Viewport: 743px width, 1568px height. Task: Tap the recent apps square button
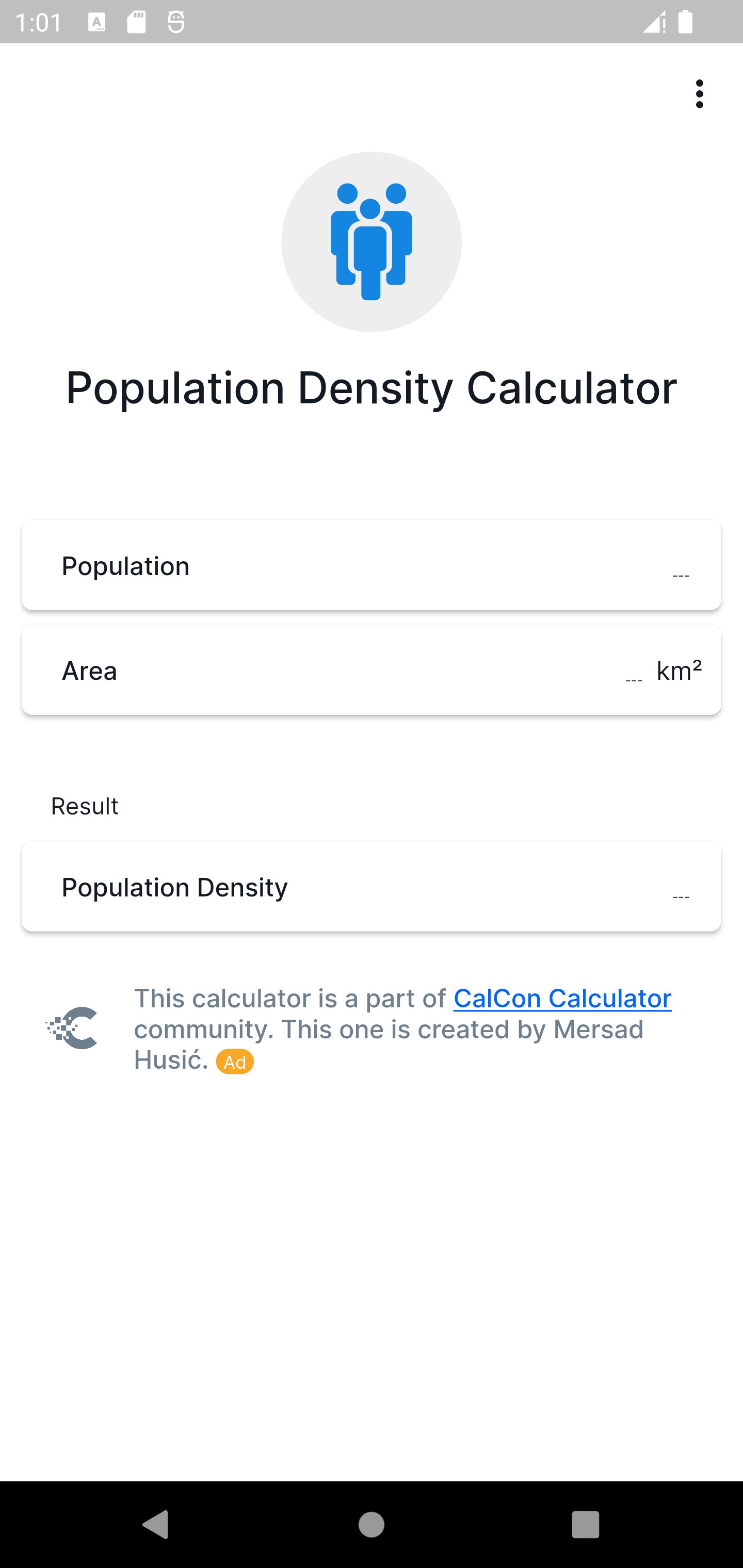[x=585, y=1525]
